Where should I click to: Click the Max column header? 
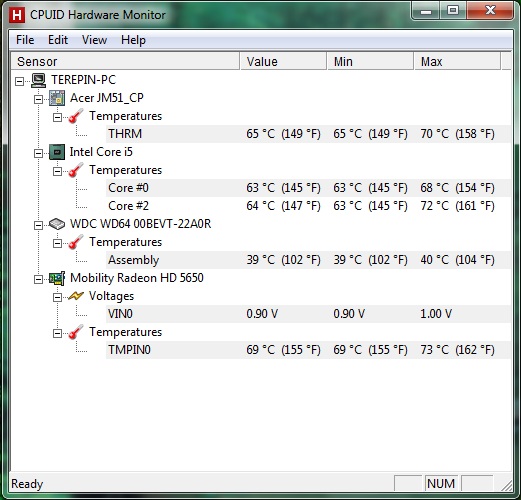pos(457,62)
